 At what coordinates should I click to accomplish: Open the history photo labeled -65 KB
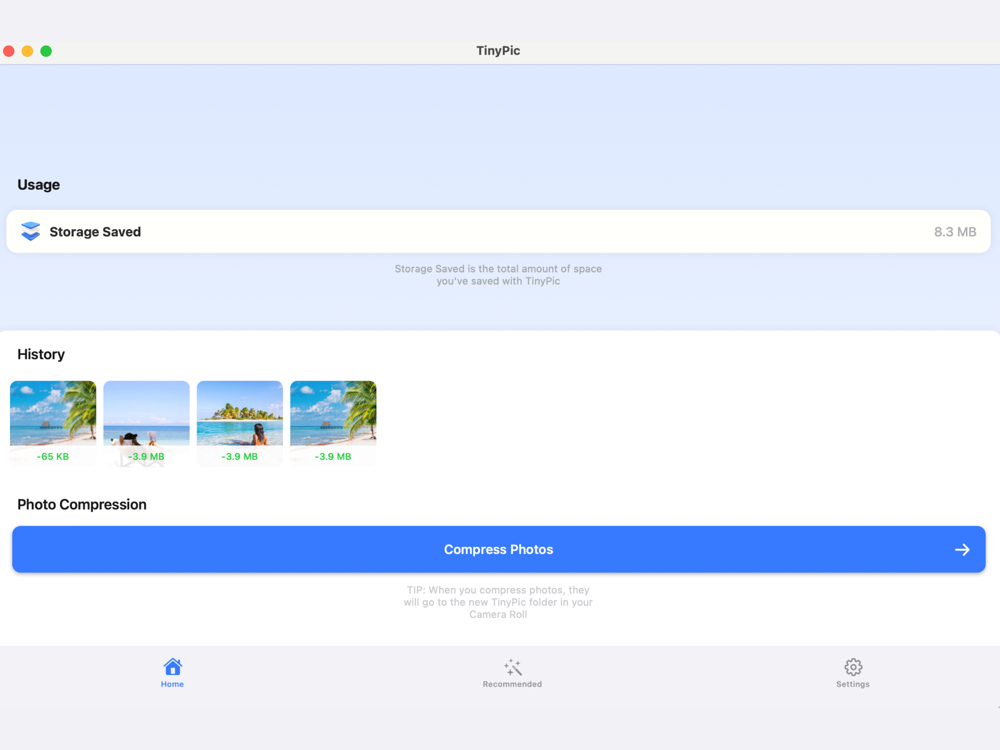53,423
